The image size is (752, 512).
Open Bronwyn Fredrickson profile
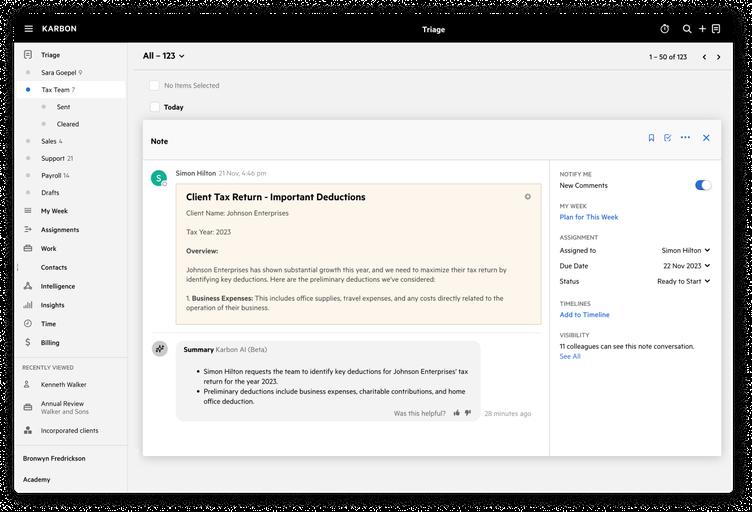(54, 458)
